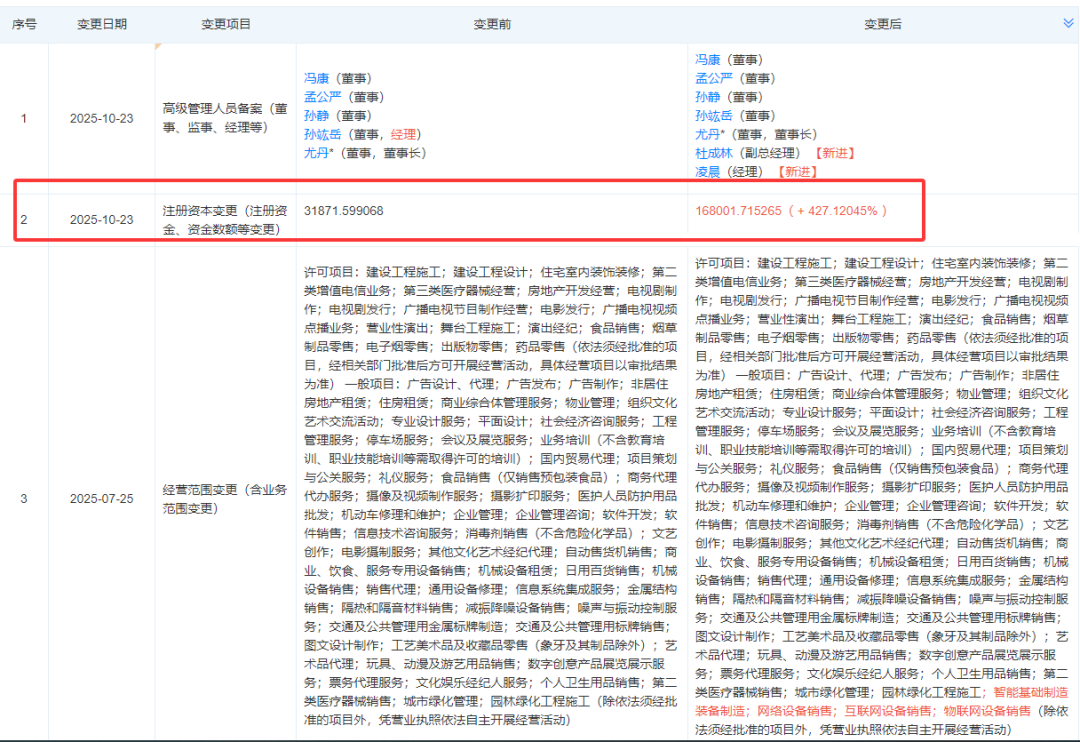Open 尤丹 link in 变更前 column
This screenshot has height=742, width=1080.
point(317,153)
